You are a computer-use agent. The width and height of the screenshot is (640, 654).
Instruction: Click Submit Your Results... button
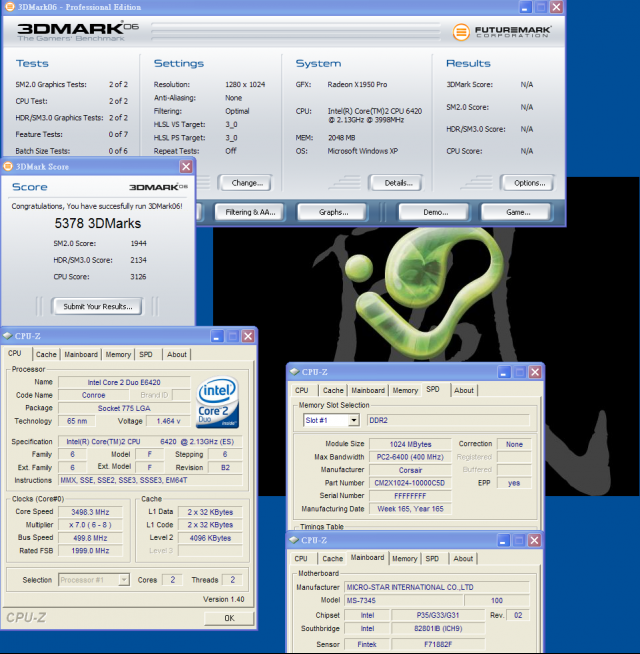(97, 307)
